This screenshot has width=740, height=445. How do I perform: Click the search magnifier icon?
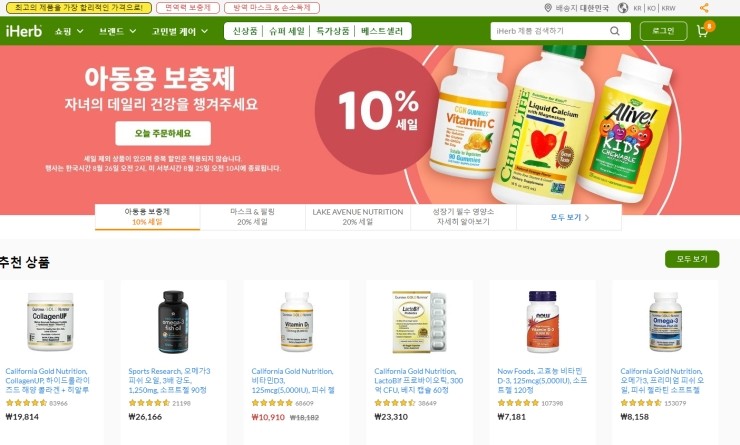[x=614, y=31]
